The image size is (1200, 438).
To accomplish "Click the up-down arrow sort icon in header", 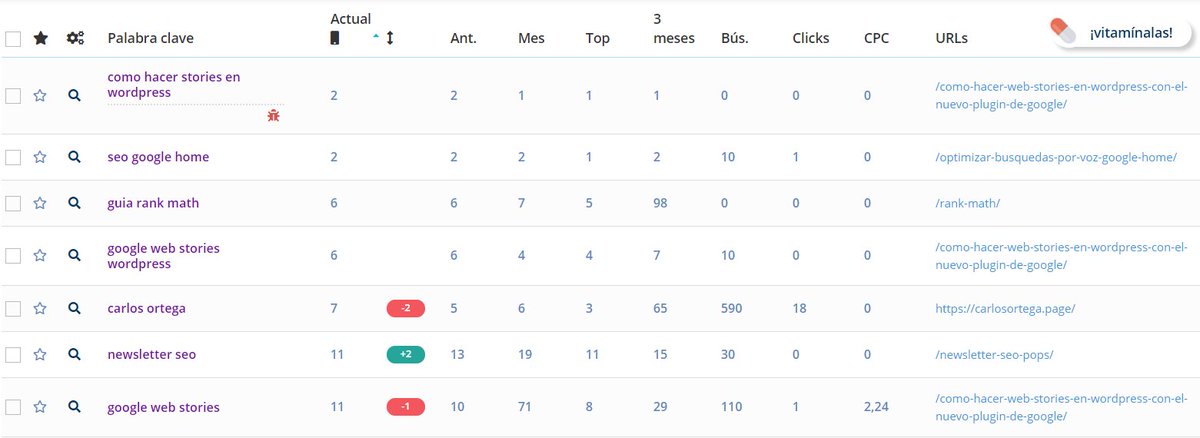I will (x=390, y=38).
